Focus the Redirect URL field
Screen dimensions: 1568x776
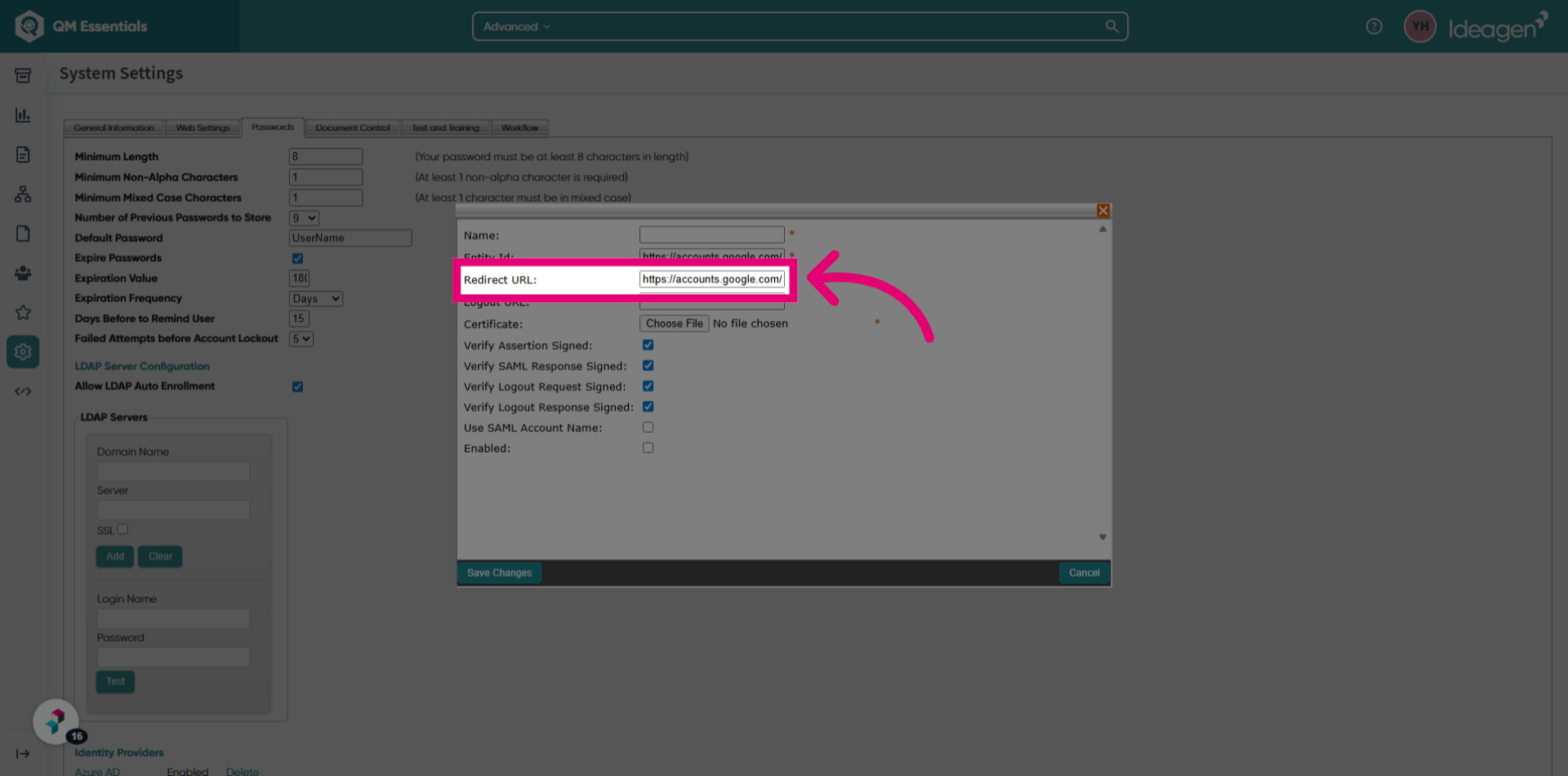point(711,279)
